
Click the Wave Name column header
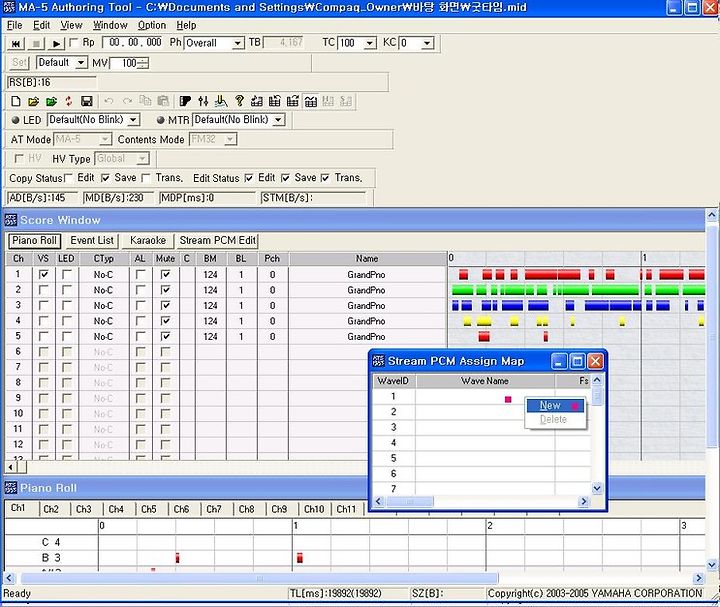click(485, 381)
